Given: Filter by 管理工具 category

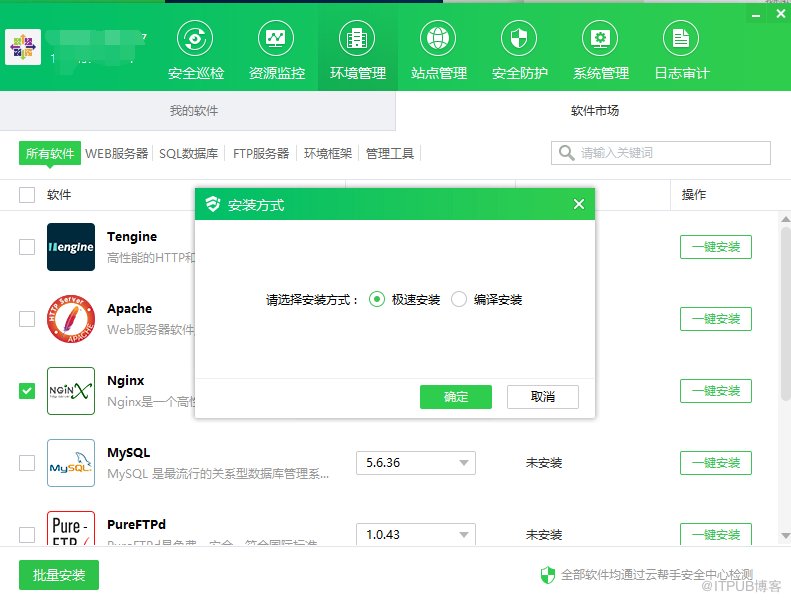Looking at the screenshot, I should [x=389, y=153].
